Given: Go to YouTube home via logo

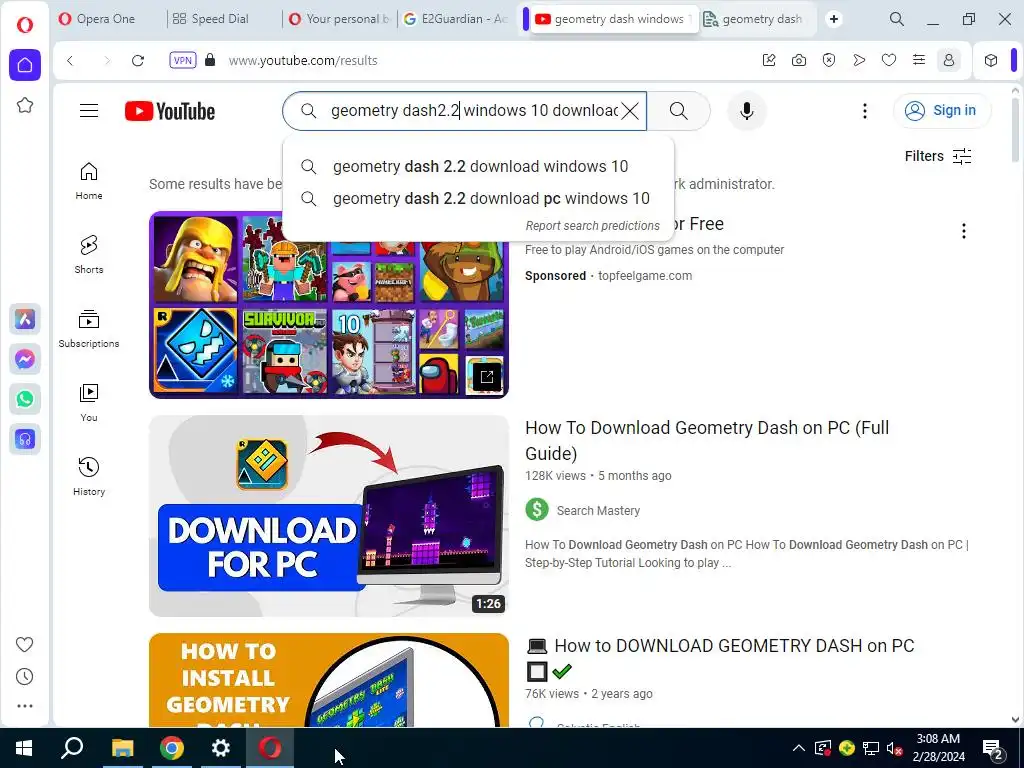Looking at the screenshot, I should (x=170, y=111).
